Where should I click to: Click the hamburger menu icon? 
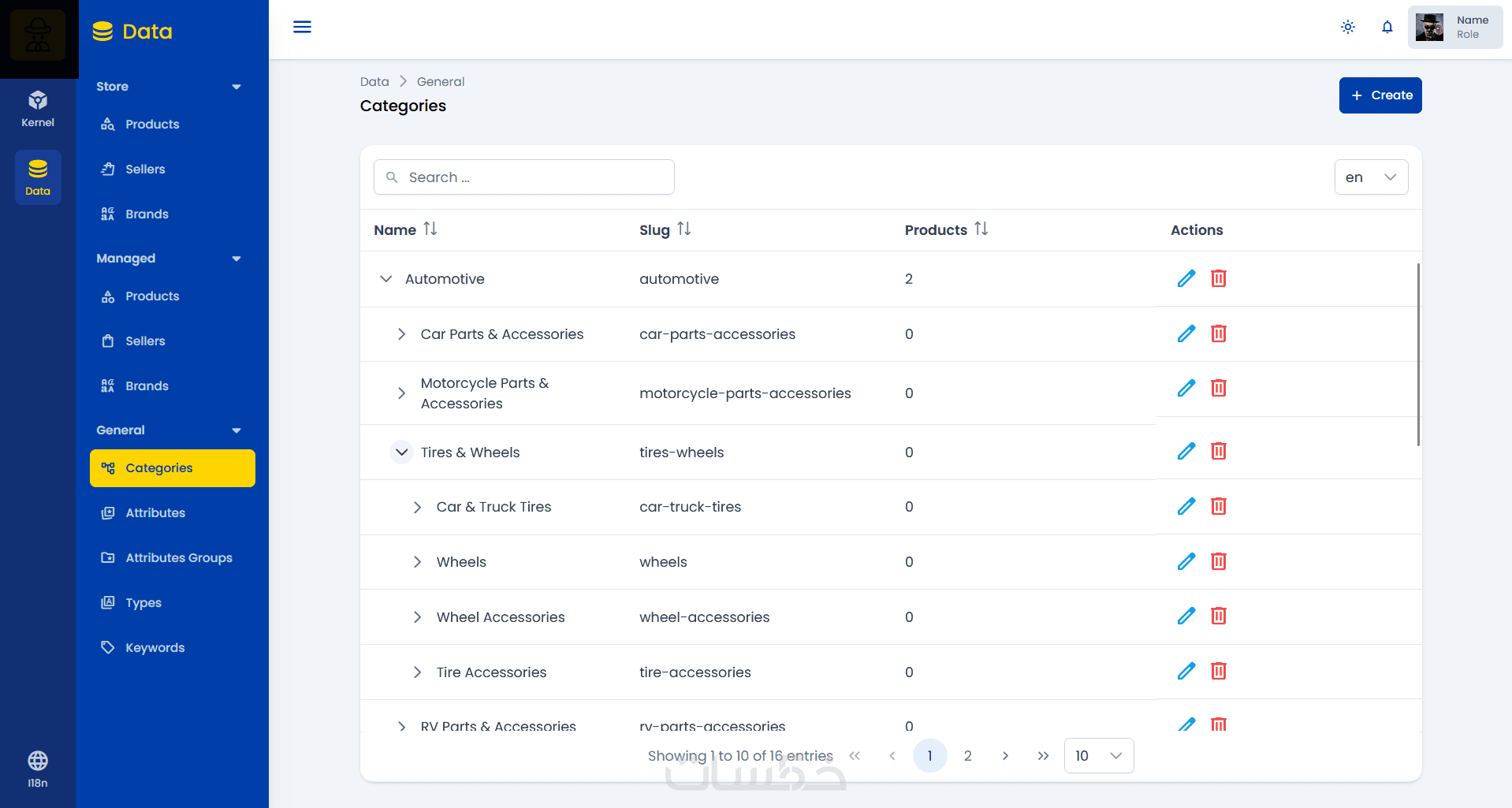tap(302, 27)
